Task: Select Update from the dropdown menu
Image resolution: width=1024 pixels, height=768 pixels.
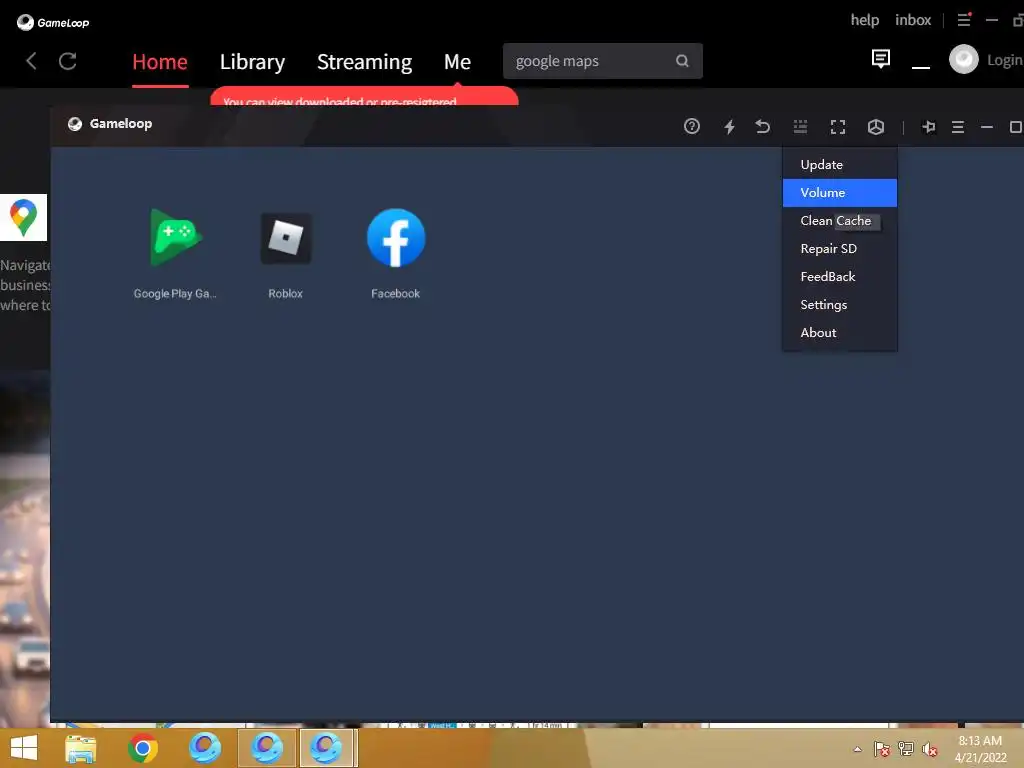Action: tap(839, 165)
